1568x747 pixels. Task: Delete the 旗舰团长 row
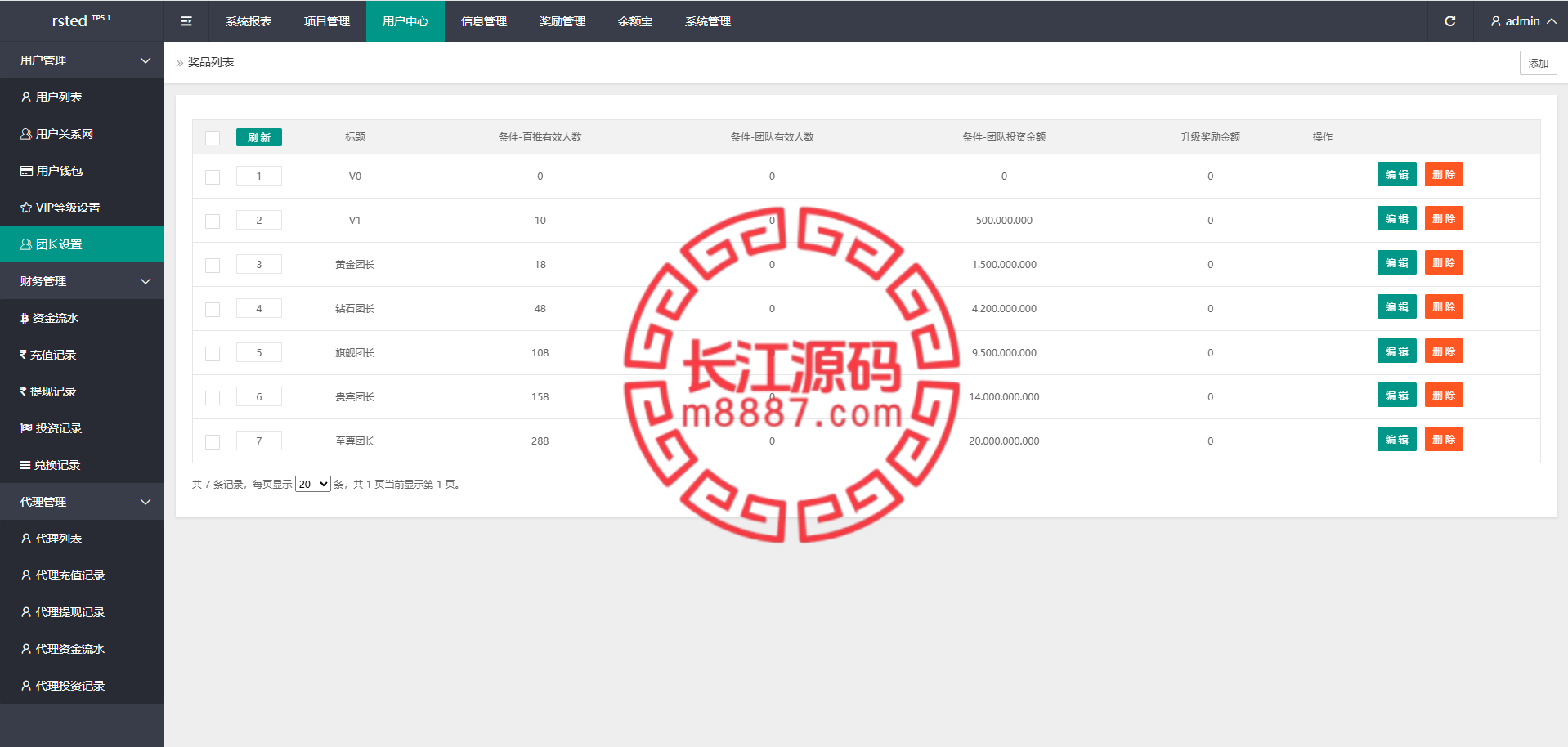pos(1444,351)
